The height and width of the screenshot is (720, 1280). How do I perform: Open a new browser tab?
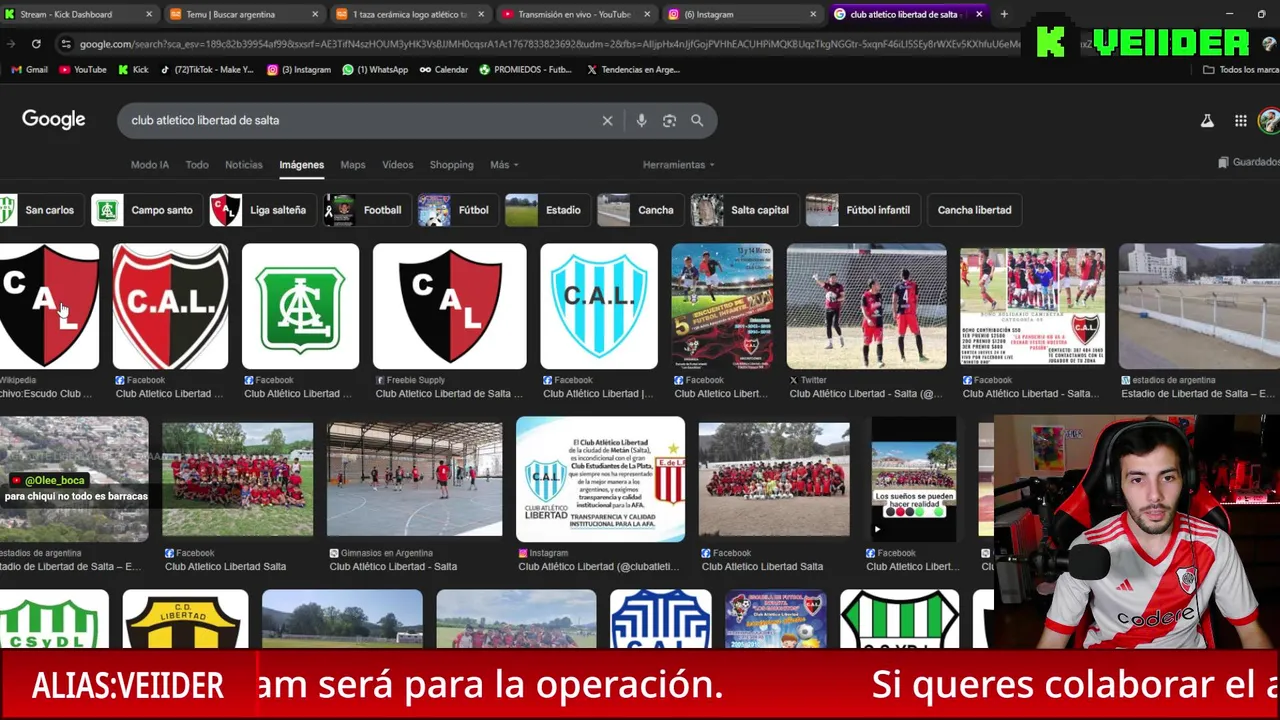[x=1004, y=14]
